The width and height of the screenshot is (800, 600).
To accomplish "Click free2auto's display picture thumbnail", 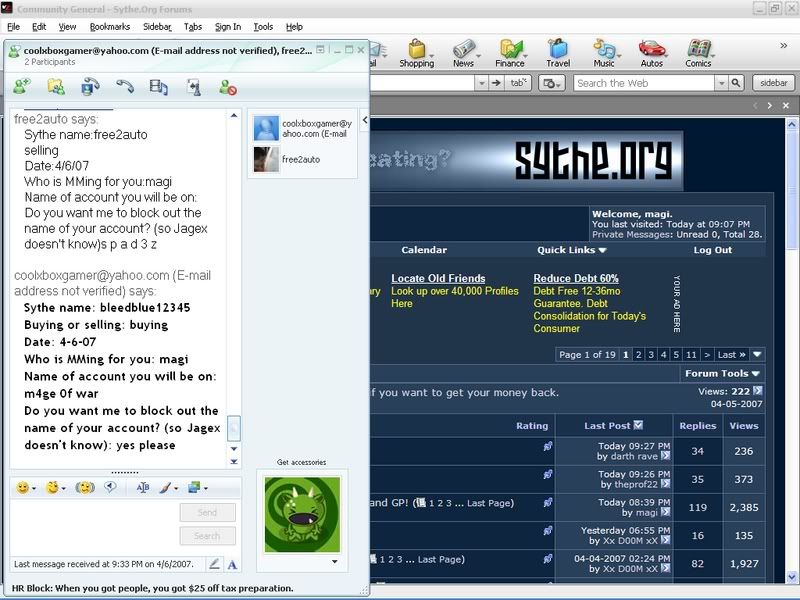I will [x=266, y=159].
